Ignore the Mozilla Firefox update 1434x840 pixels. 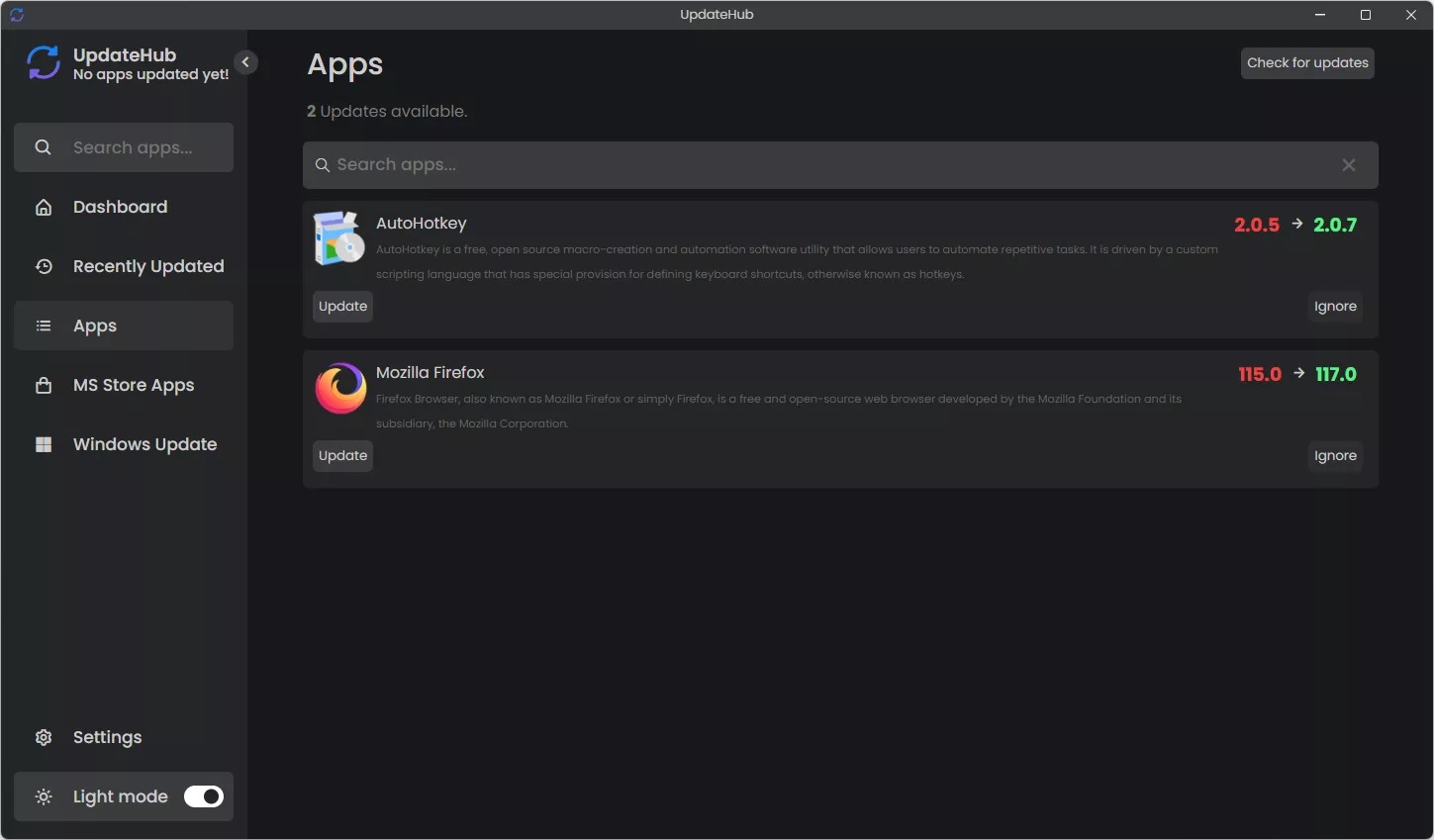pyautogui.click(x=1335, y=455)
